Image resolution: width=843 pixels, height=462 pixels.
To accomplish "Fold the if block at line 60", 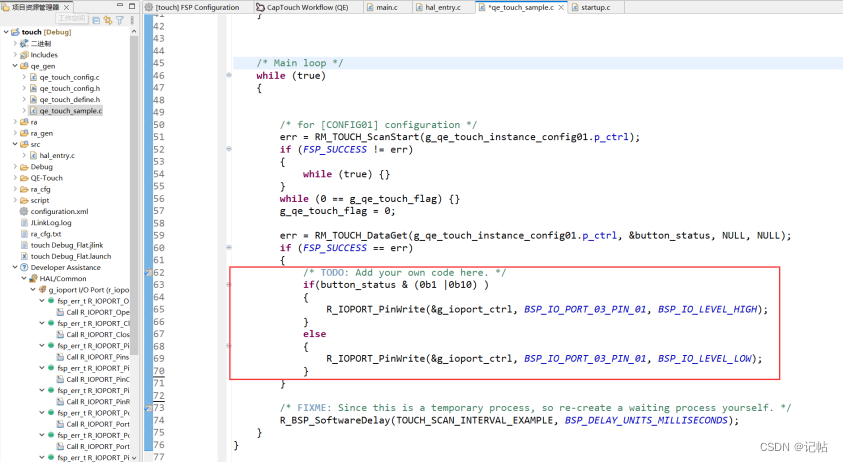I will tap(229, 247).
